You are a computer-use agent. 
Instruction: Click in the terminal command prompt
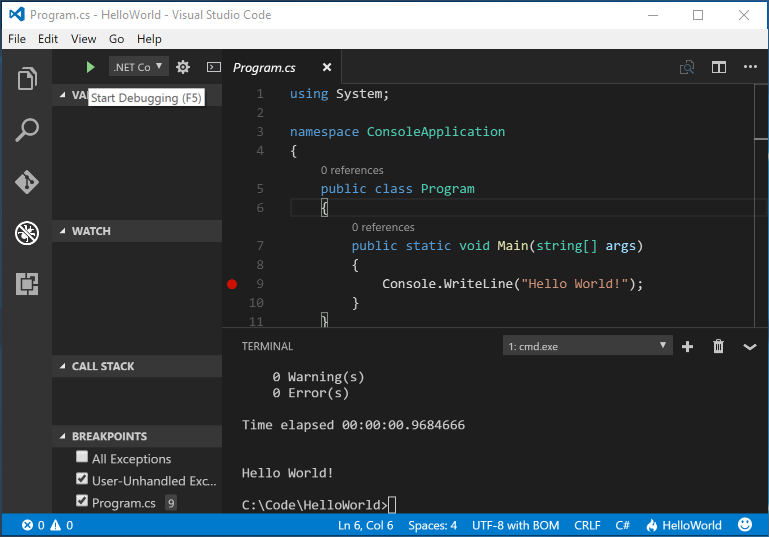coord(319,505)
